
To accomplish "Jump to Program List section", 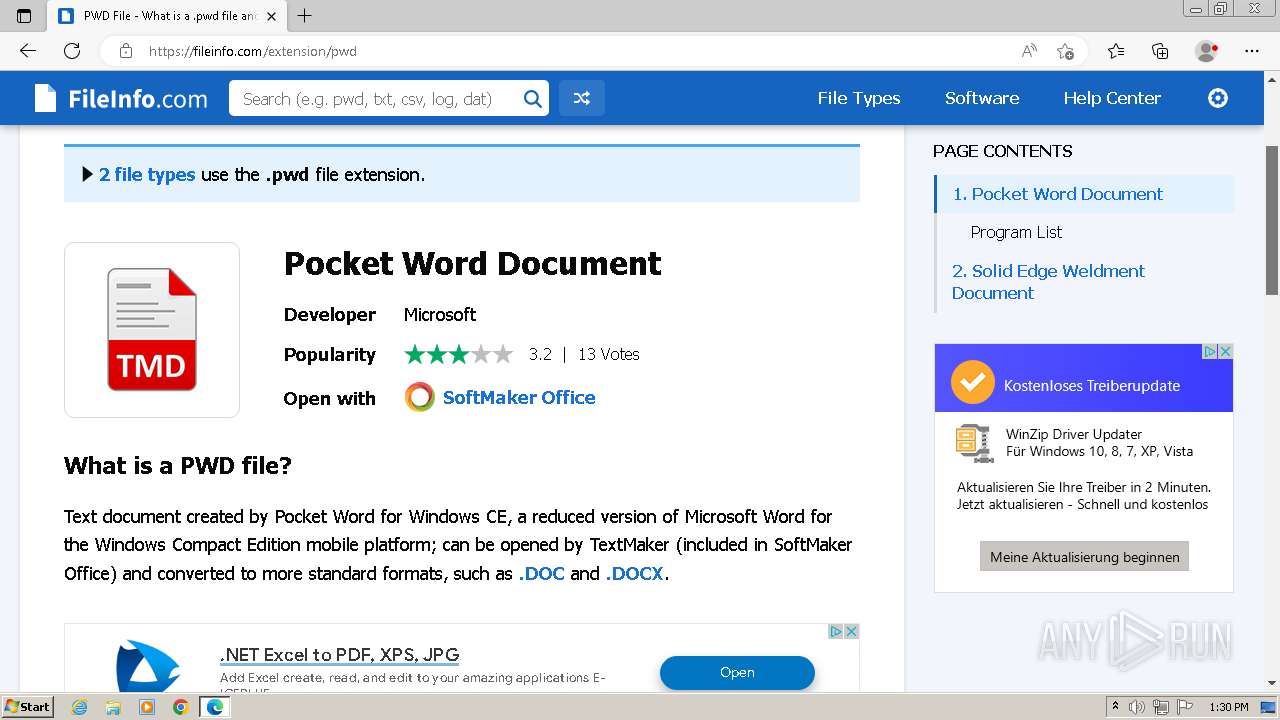I will [1016, 232].
